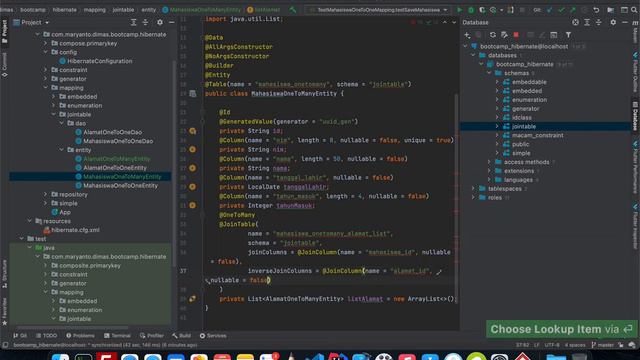
Task: Click the green Run button in toolbar
Action: click(x=459, y=10)
